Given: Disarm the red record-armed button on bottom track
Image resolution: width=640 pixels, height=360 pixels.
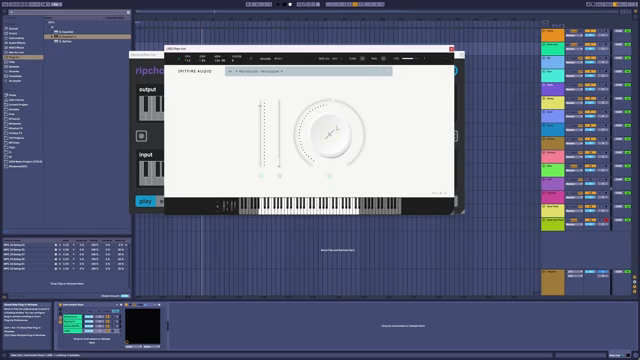Looking at the screenshot, I should (606, 220).
